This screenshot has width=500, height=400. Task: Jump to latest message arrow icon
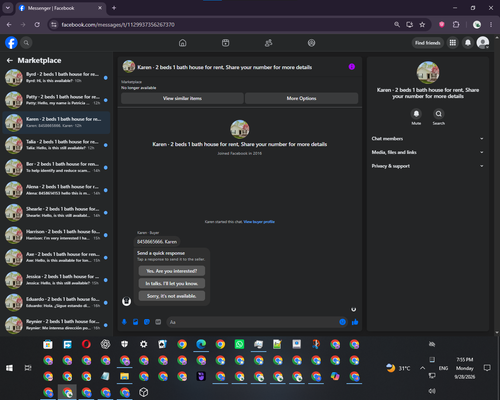353,309
